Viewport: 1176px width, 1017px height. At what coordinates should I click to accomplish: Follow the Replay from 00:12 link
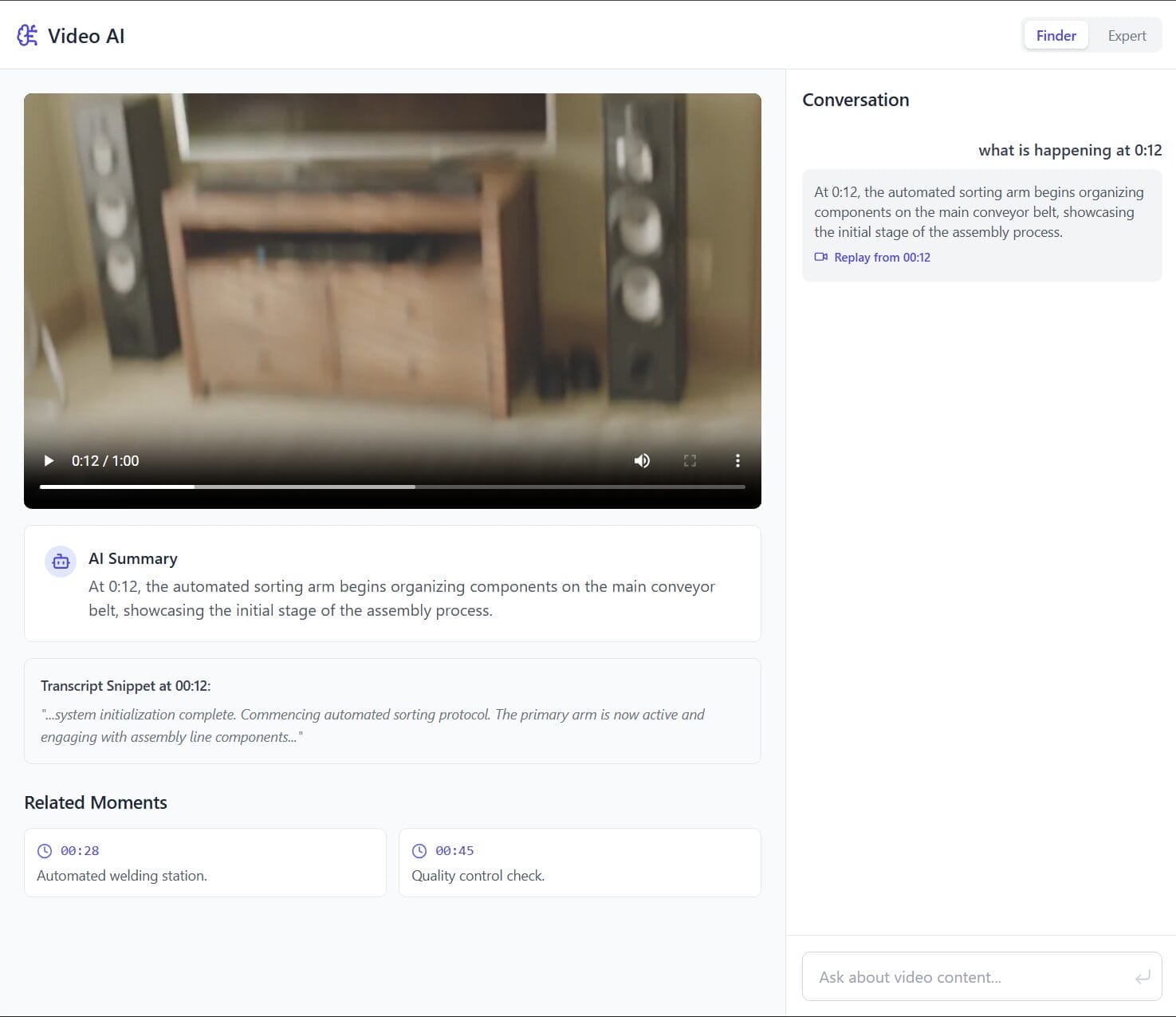coord(882,257)
